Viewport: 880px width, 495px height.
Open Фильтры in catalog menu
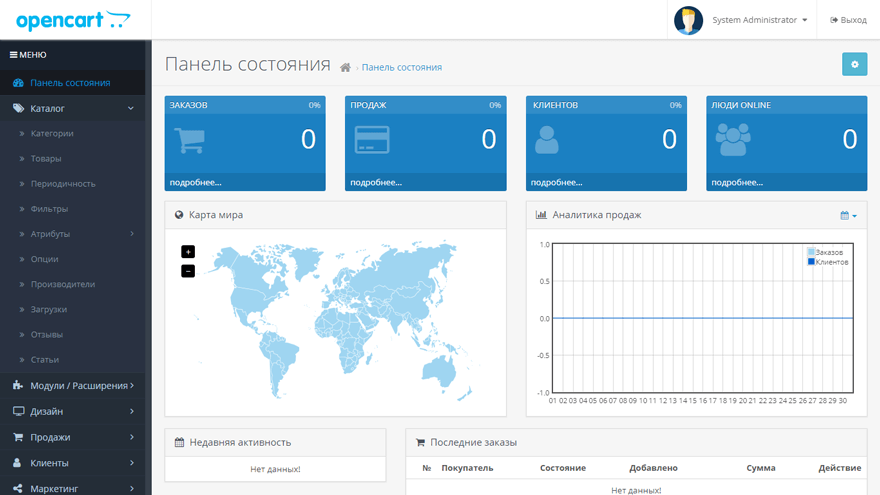point(49,209)
